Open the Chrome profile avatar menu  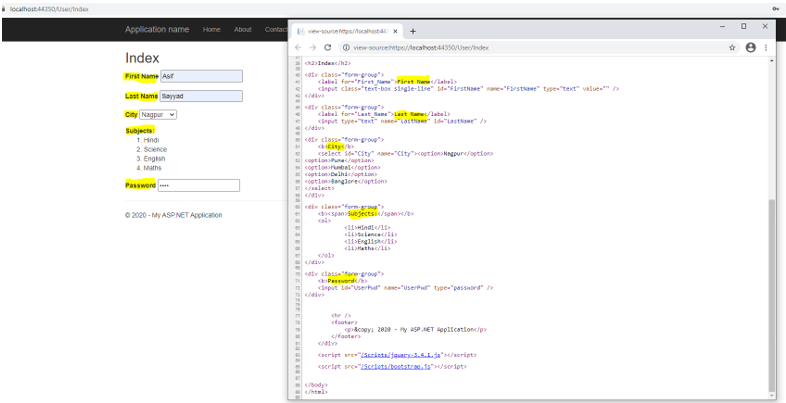[x=750, y=48]
